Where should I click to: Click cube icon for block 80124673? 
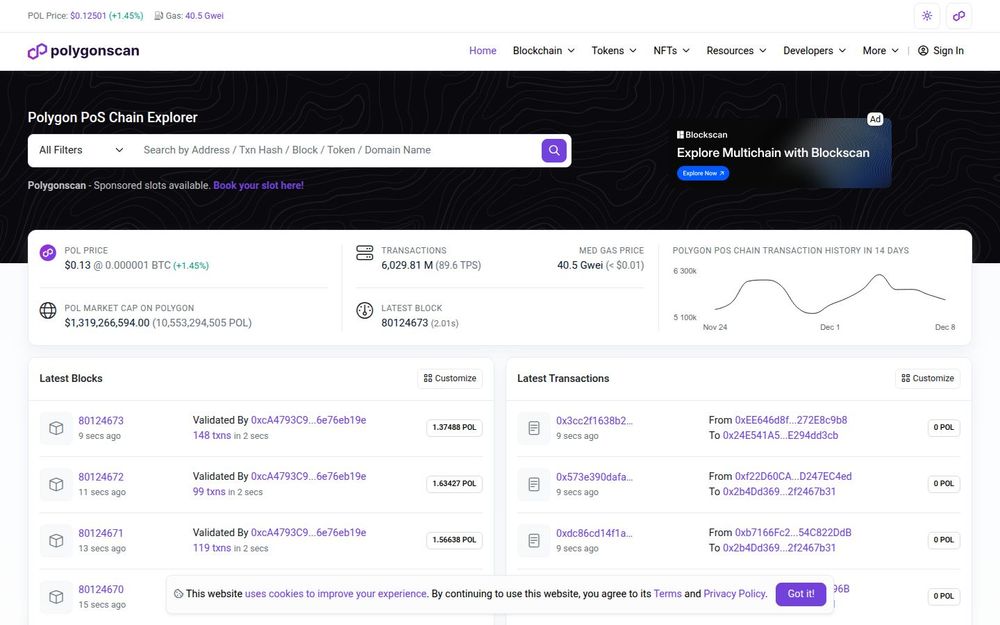[x=56, y=429]
